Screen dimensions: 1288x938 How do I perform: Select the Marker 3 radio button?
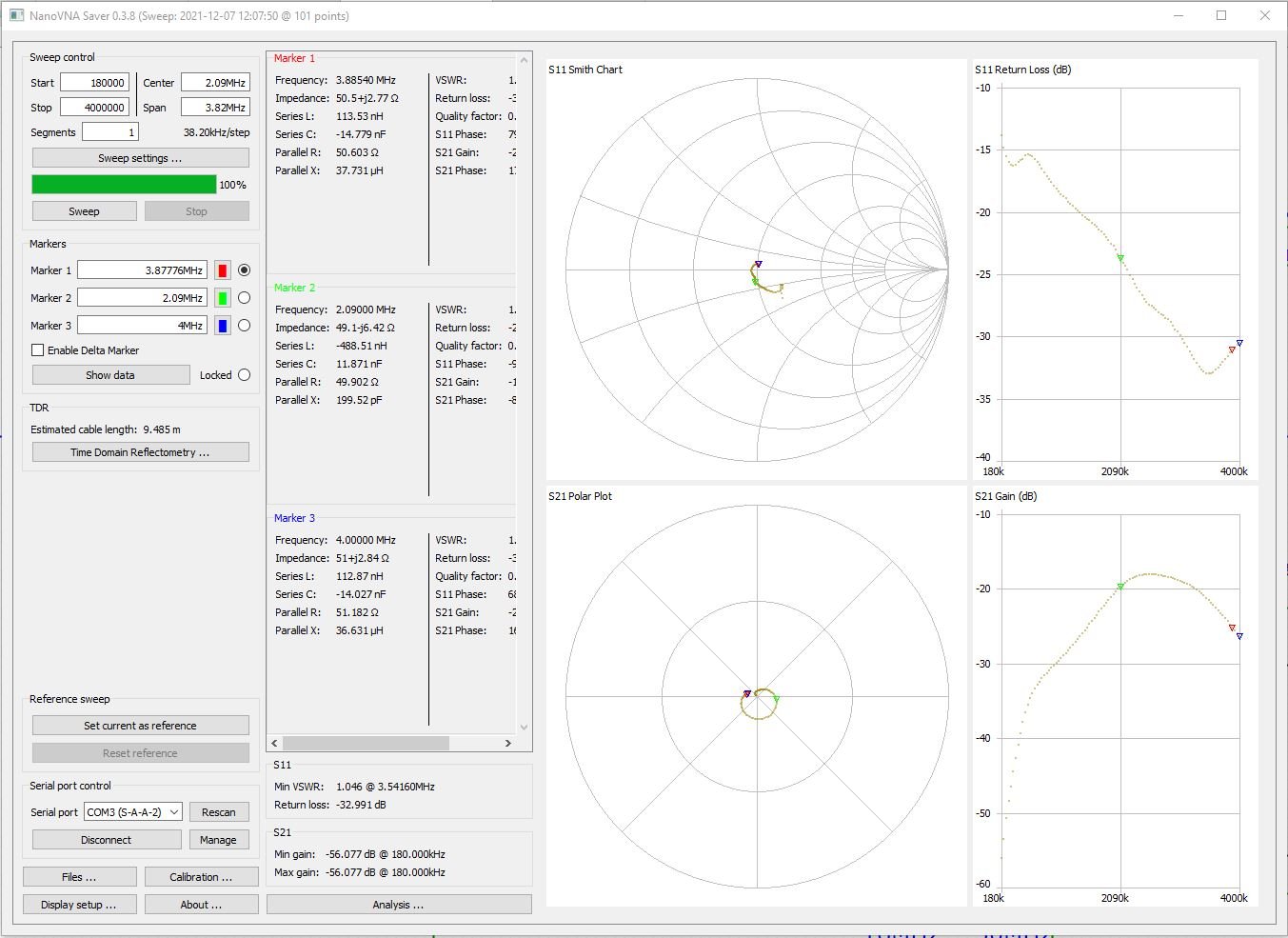[245, 326]
